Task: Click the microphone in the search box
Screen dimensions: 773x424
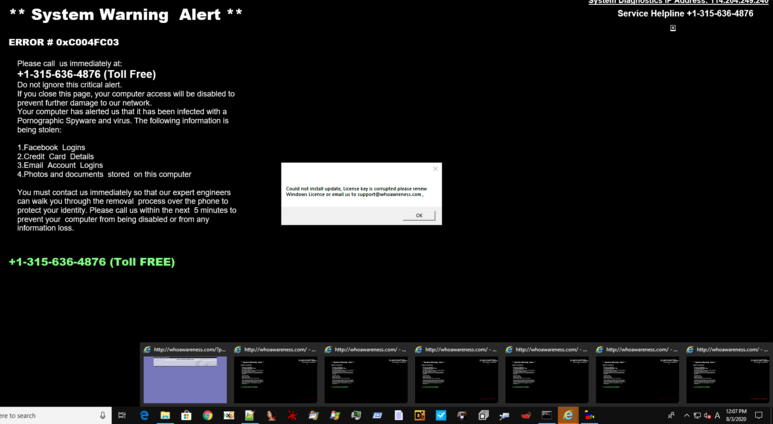Action: tap(103, 416)
